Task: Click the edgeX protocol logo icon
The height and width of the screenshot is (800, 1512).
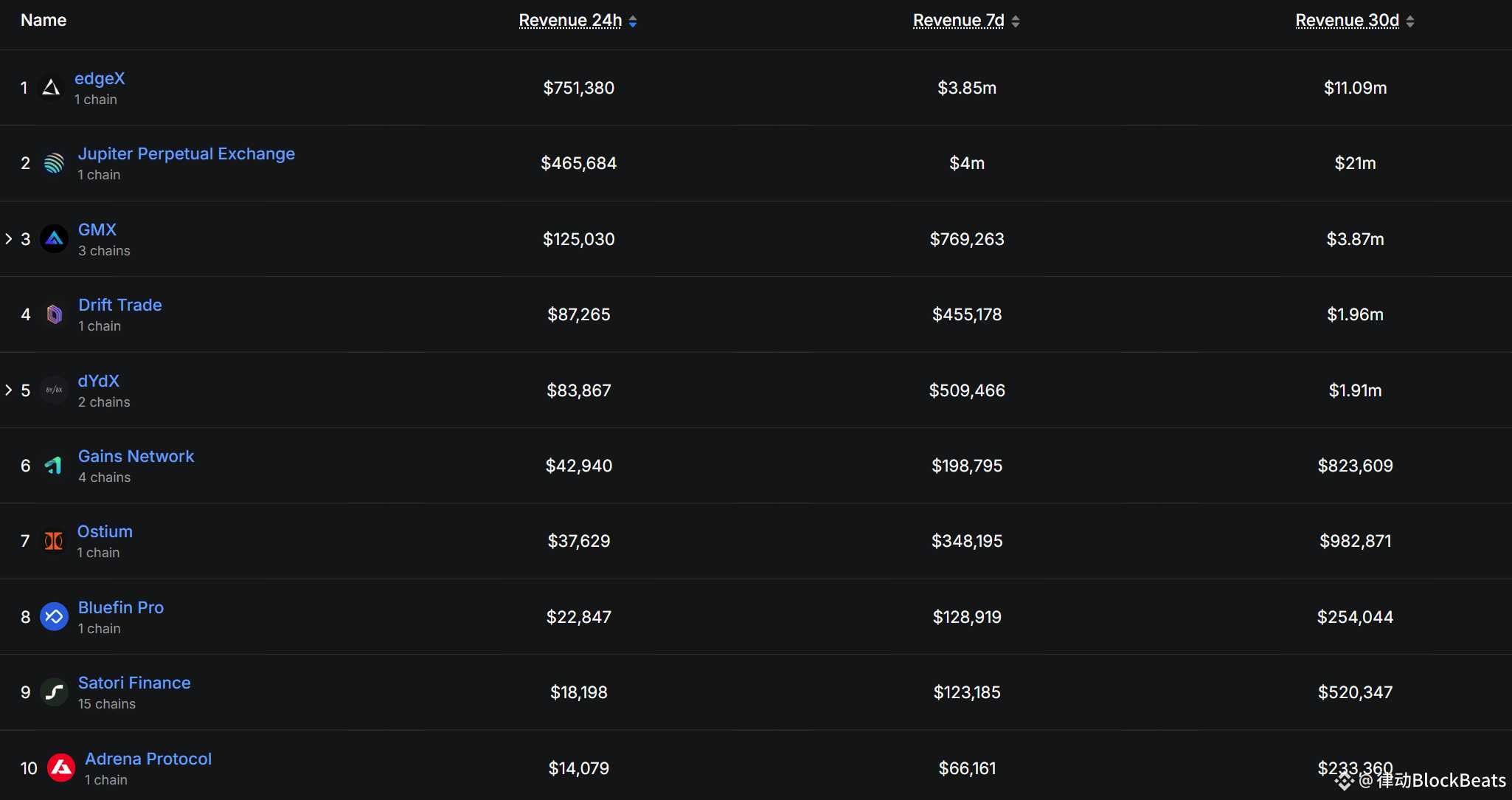Action: tap(51, 88)
